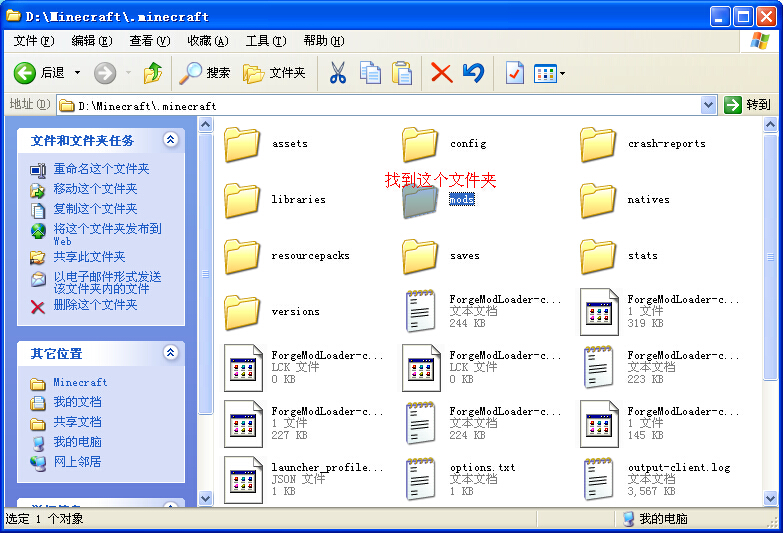Select the 145 KB ForgeModLoader file
Image resolution: width=783 pixels, height=533 pixels.
(599, 424)
